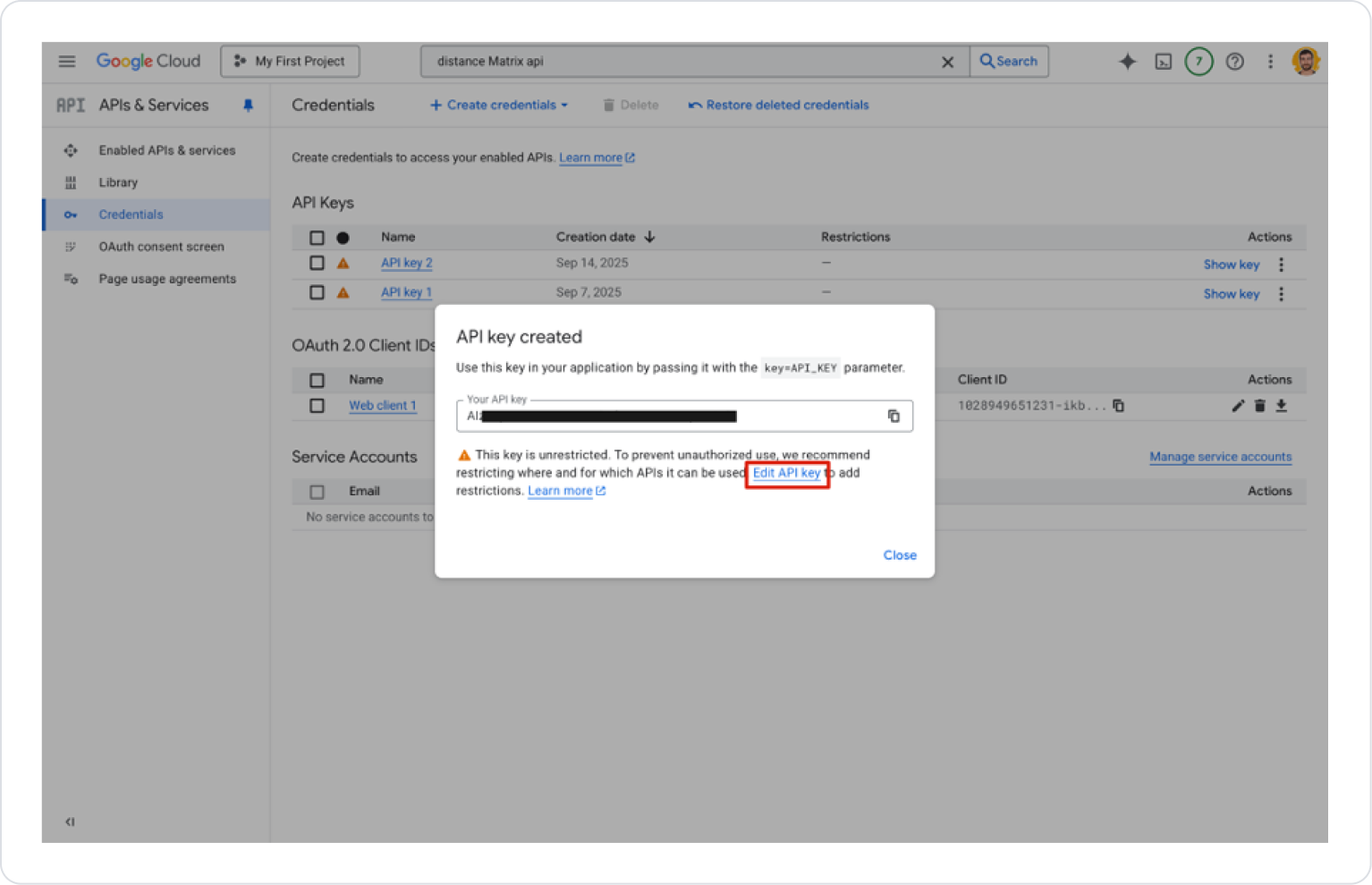Open the API key 2 link
1372x885 pixels.
click(406, 263)
